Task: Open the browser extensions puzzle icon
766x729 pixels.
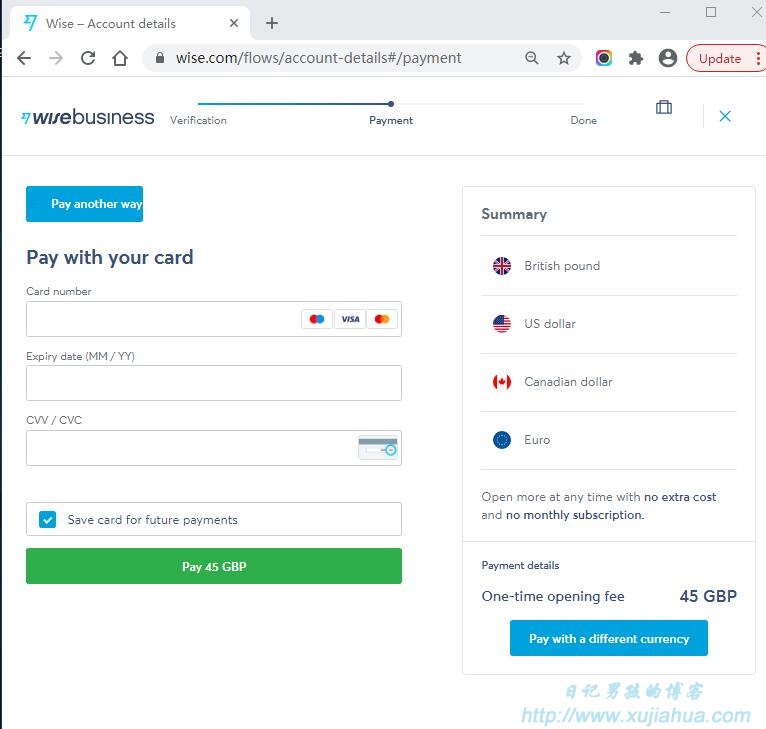Action: click(x=636, y=58)
